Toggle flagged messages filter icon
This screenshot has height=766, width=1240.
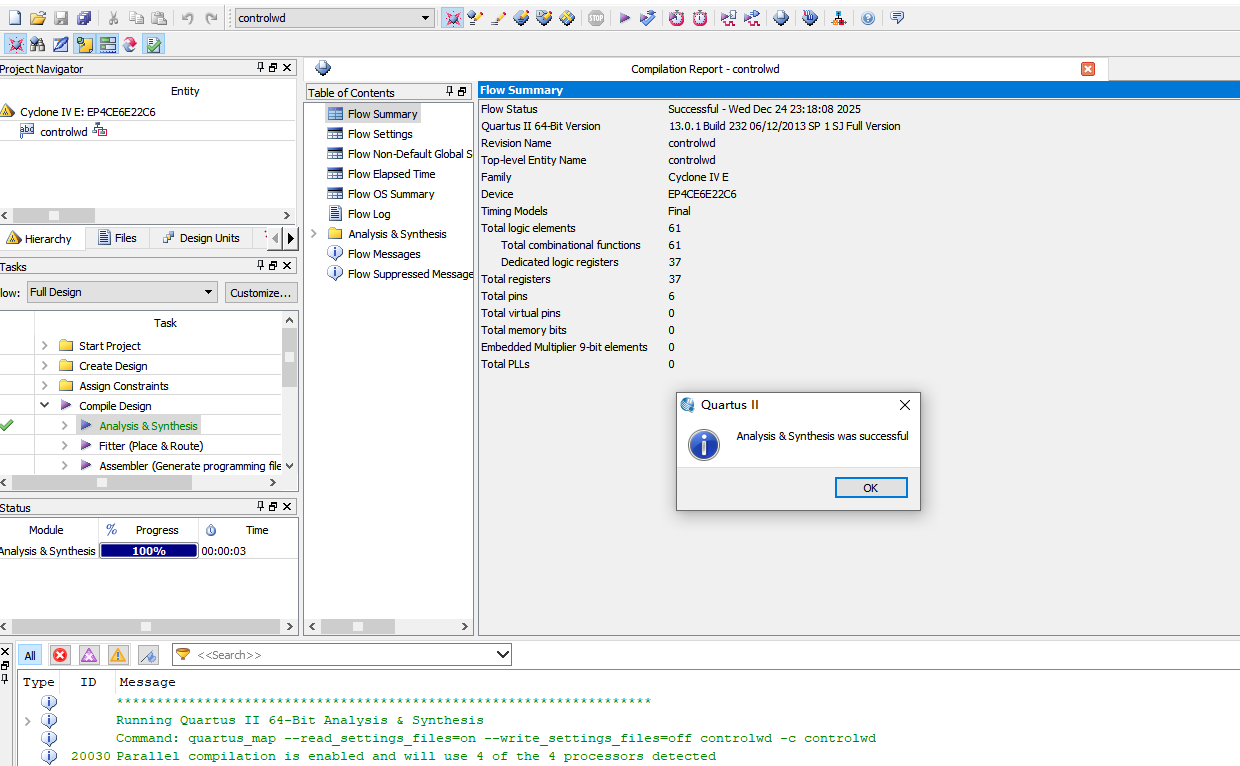click(x=148, y=655)
